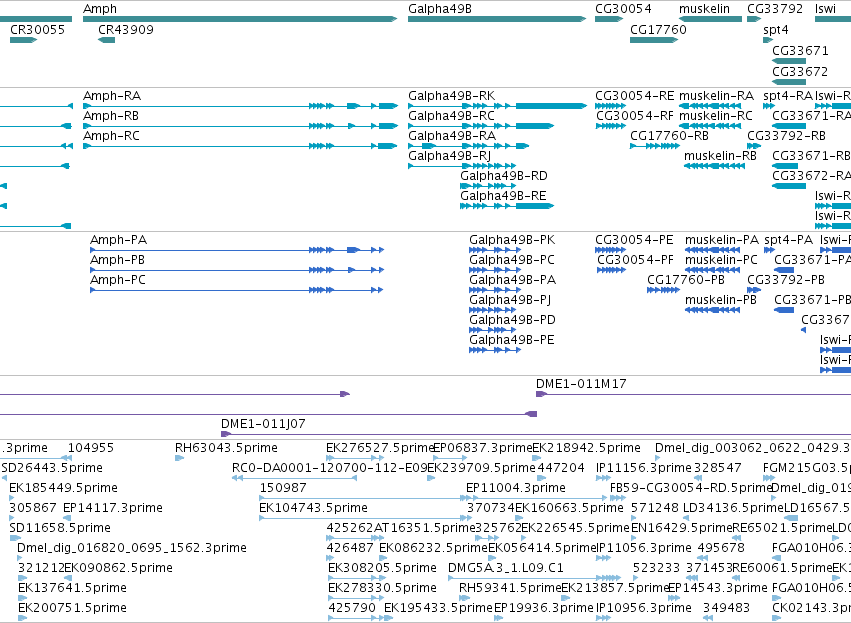Viewport: 851px width, 623px height.
Task: Click the muskelin-RC transcript
Action: [712, 126]
